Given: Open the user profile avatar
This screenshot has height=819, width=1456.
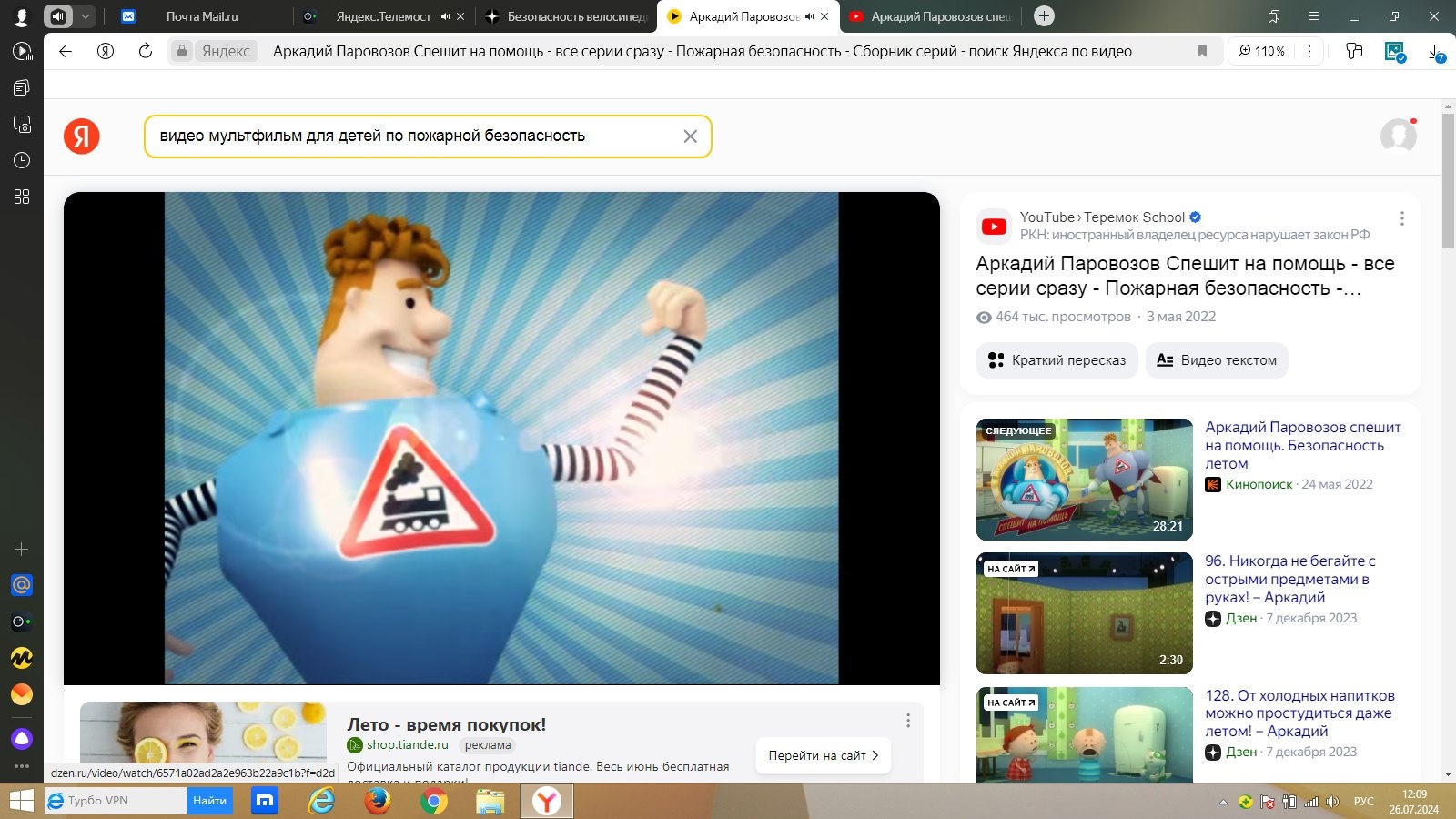Looking at the screenshot, I should coord(1398,136).
